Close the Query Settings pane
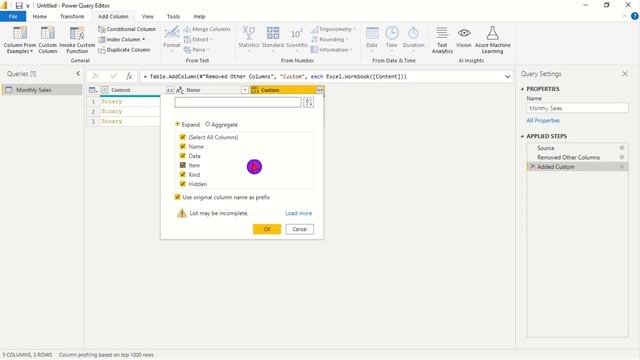This screenshot has height=360, width=640. (x=625, y=73)
